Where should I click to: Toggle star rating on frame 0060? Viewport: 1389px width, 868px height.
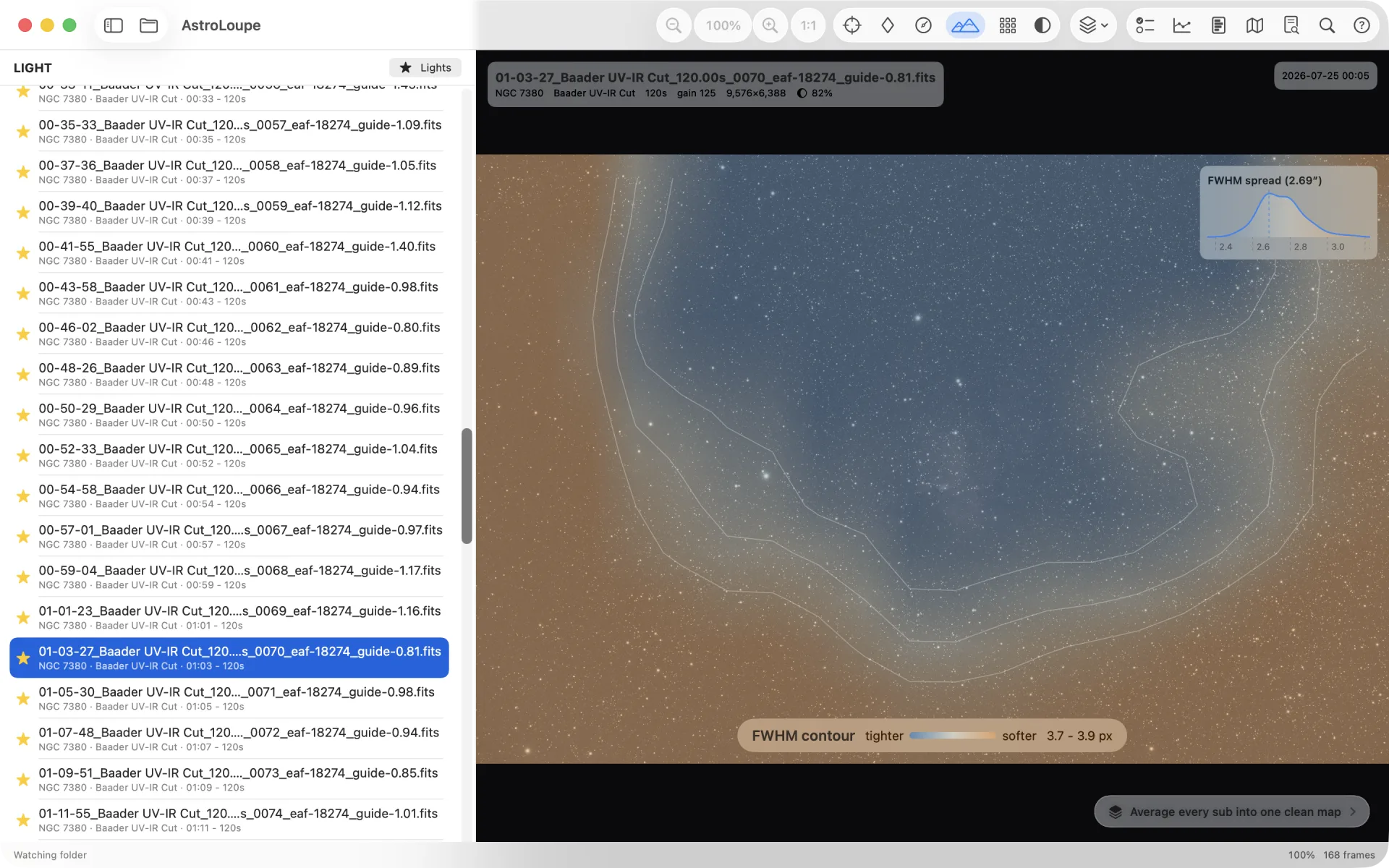pyautogui.click(x=23, y=252)
